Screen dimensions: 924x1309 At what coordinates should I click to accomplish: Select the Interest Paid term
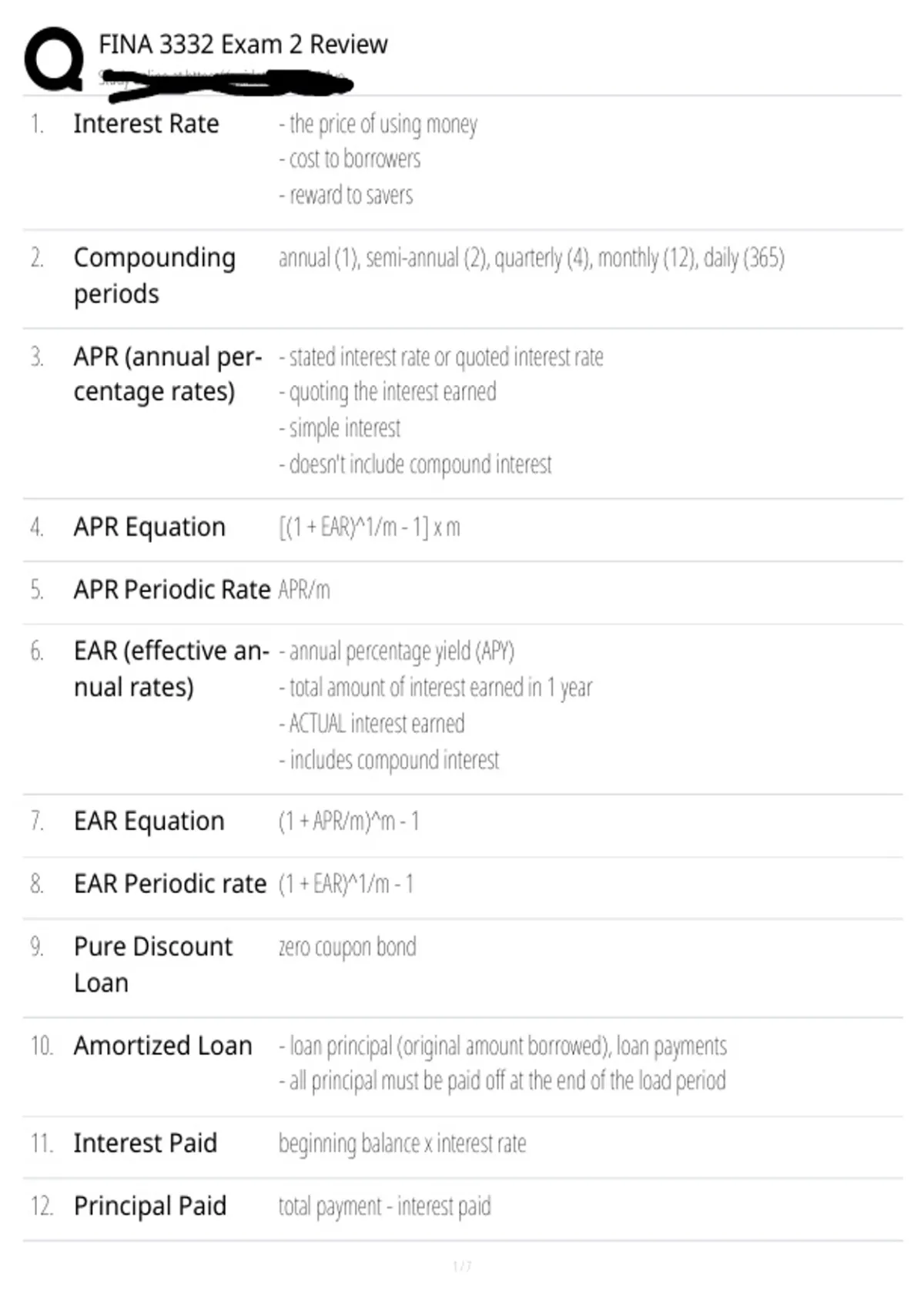[146, 1143]
